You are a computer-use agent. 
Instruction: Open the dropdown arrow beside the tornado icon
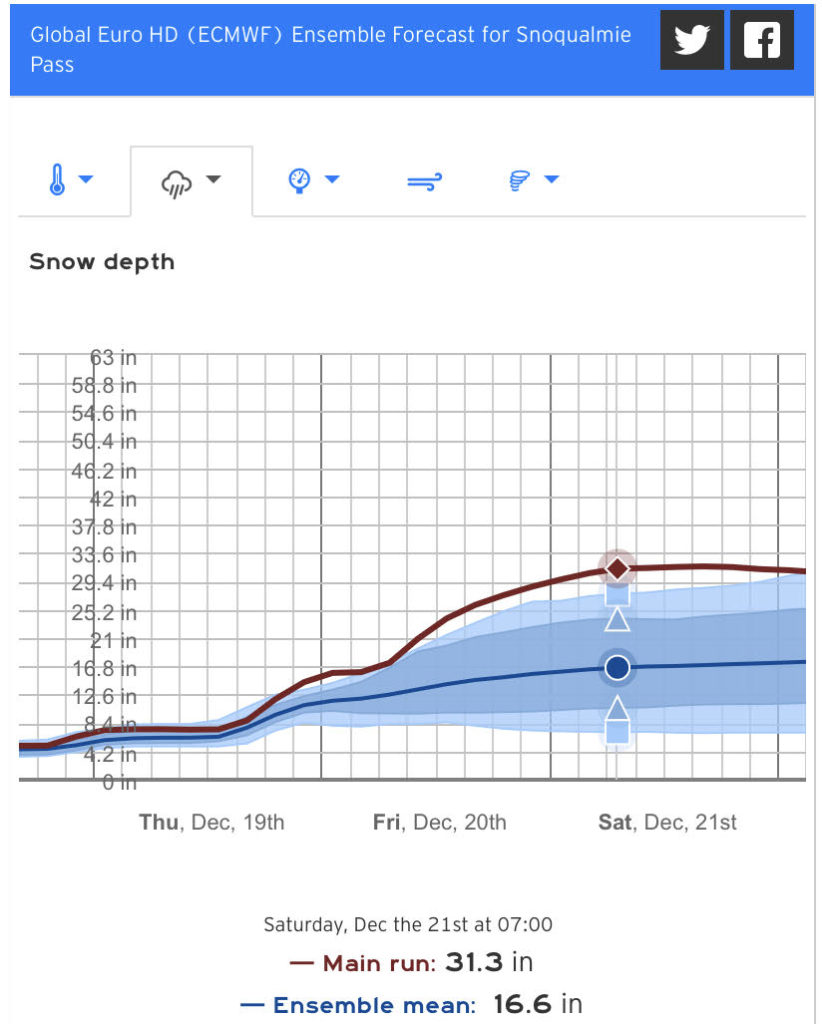[551, 180]
